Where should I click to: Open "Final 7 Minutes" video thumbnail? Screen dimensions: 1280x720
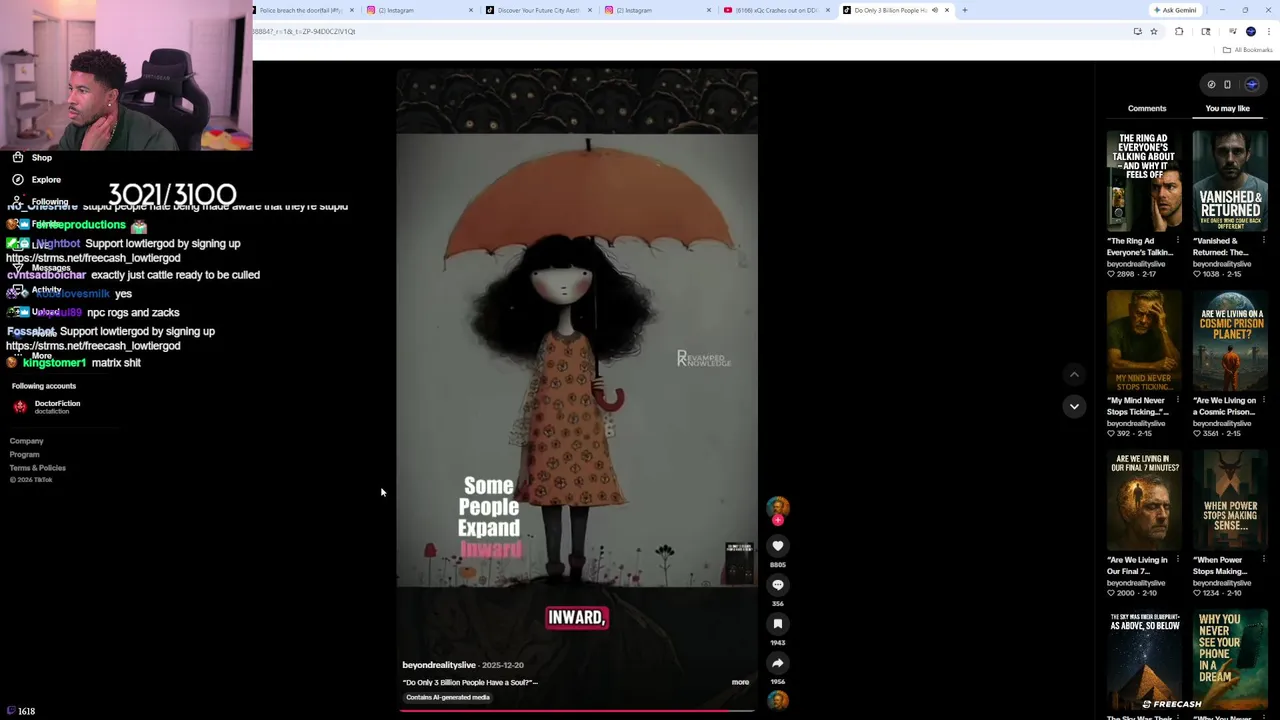pyautogui.click(x=1143, y=500)
